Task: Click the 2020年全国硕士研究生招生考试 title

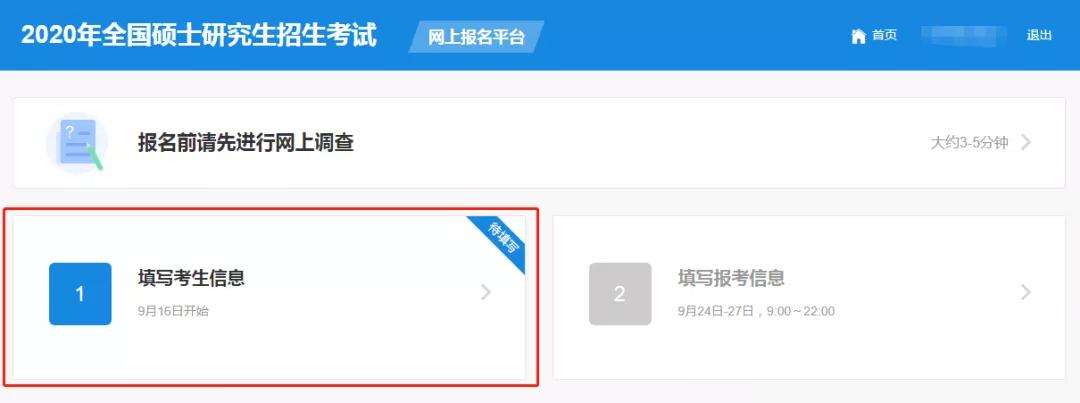Action: point(199,35)
